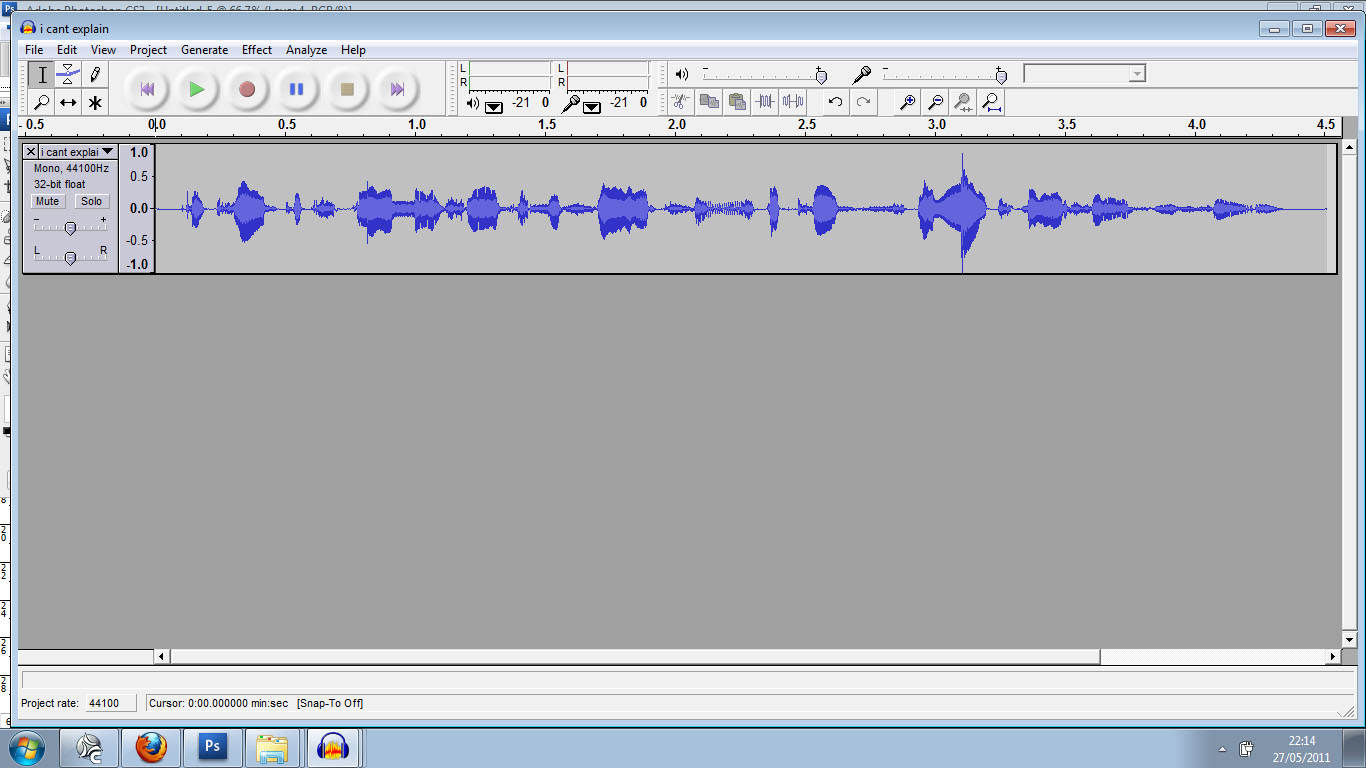1366x768 pixels.
Task: Select the Multi-Tool mode
Action: pyautogui.click(x=95, y=101)
